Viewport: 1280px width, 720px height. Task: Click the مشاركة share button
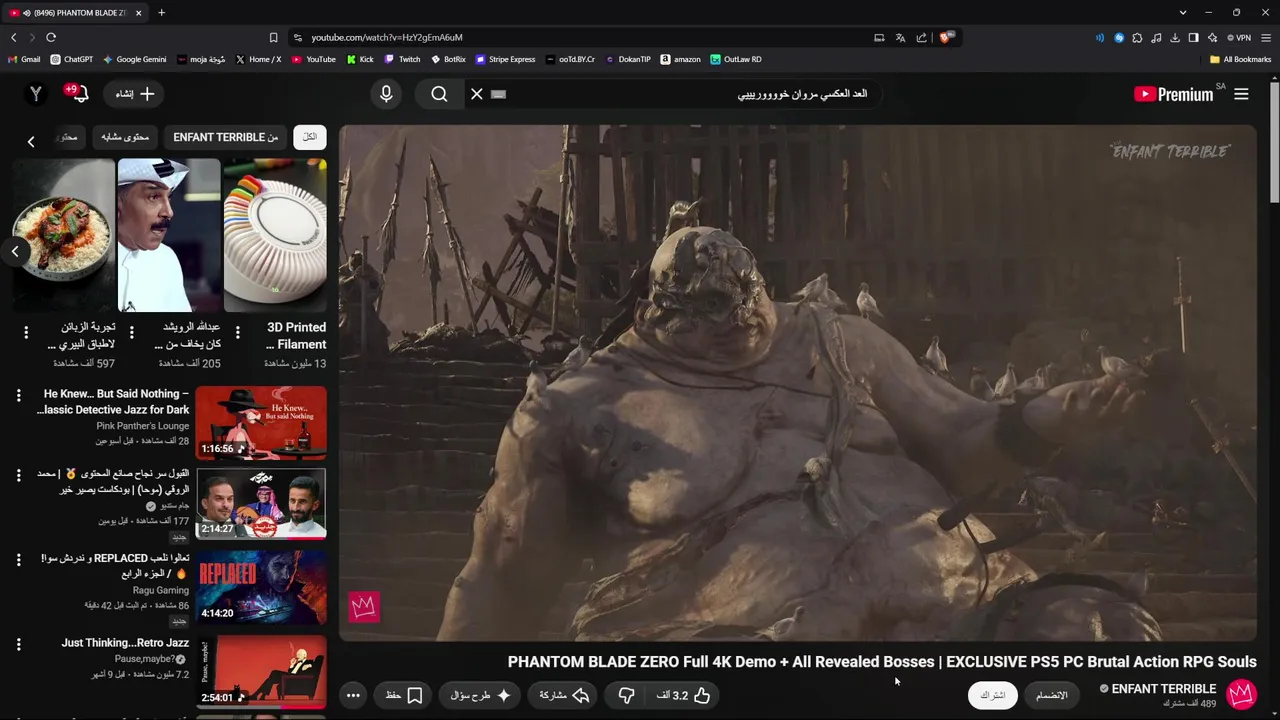[x=564, y=695]
